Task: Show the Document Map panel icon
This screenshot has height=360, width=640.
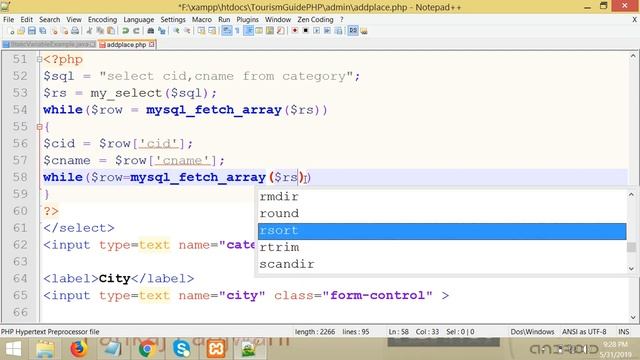Action: (270, 31)
